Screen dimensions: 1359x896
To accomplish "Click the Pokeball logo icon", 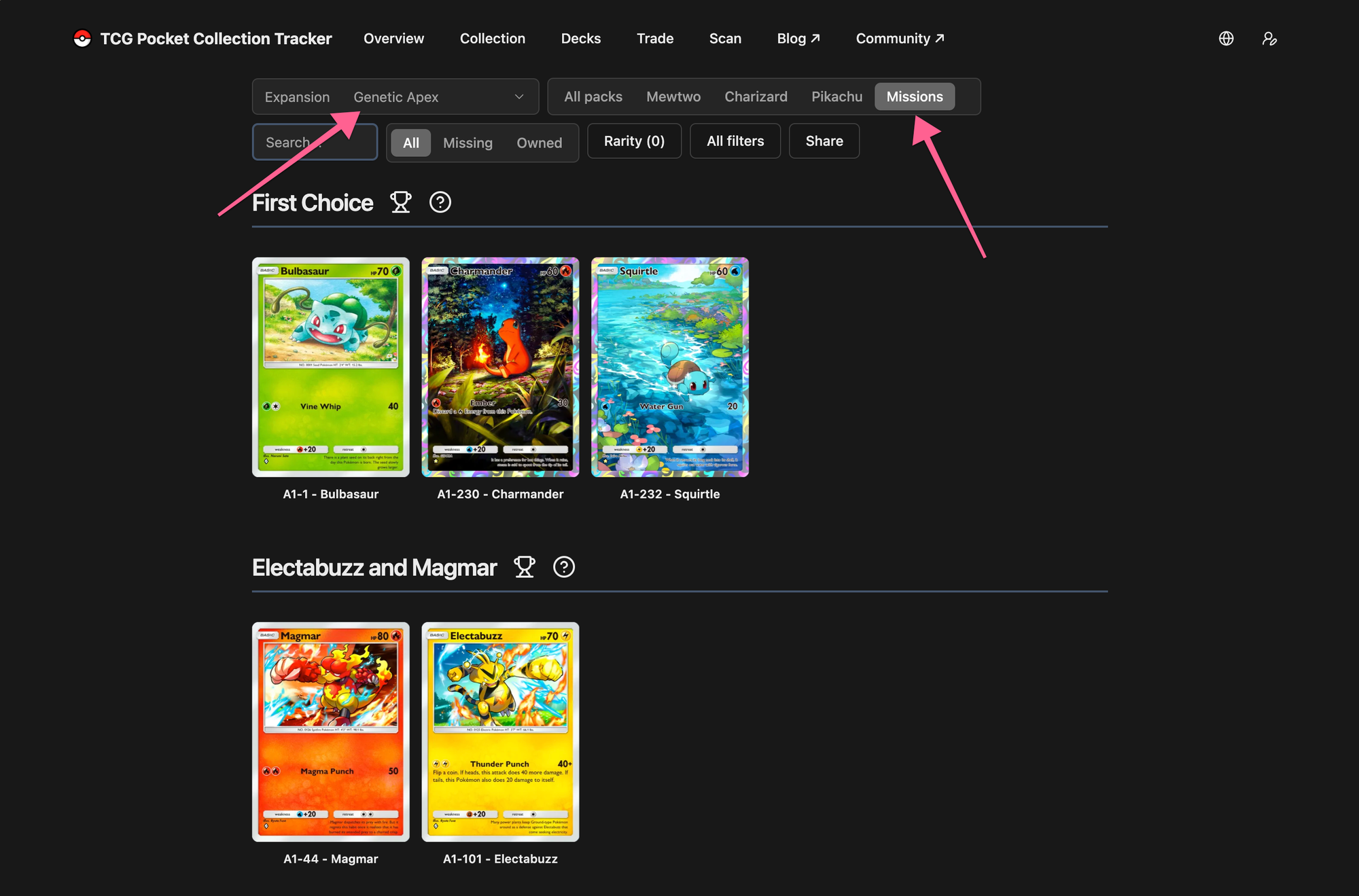I will click(82, 39).
